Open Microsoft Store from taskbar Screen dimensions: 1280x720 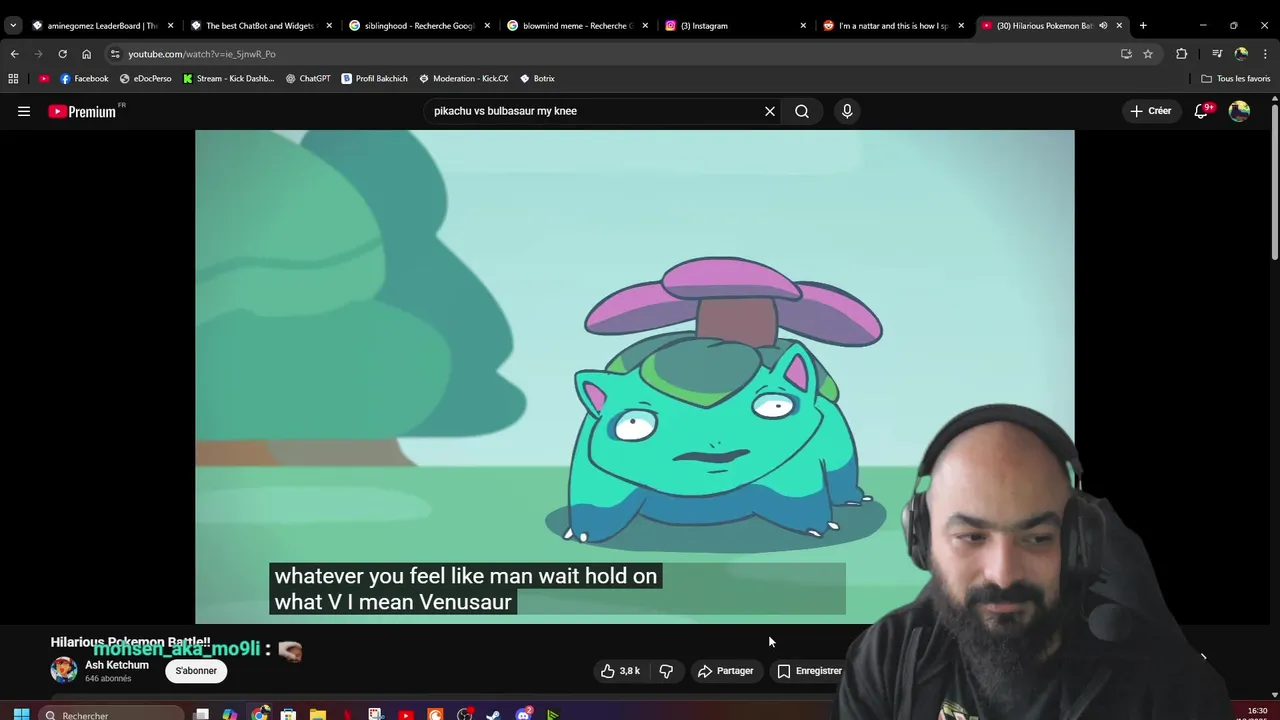[x=288, y=714]
